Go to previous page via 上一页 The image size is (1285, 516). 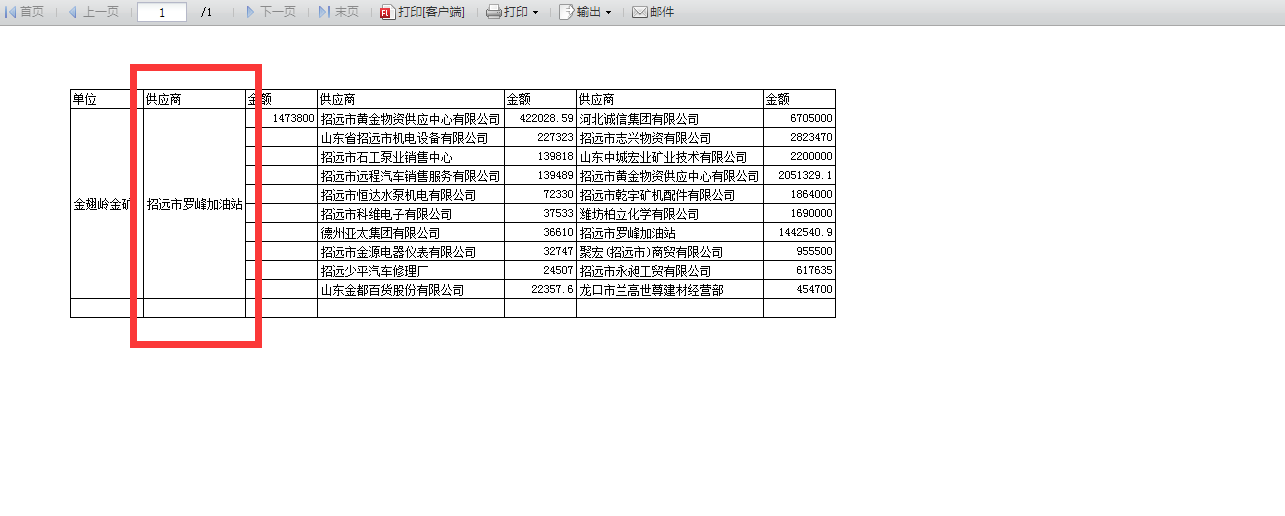tap(93, 12)
